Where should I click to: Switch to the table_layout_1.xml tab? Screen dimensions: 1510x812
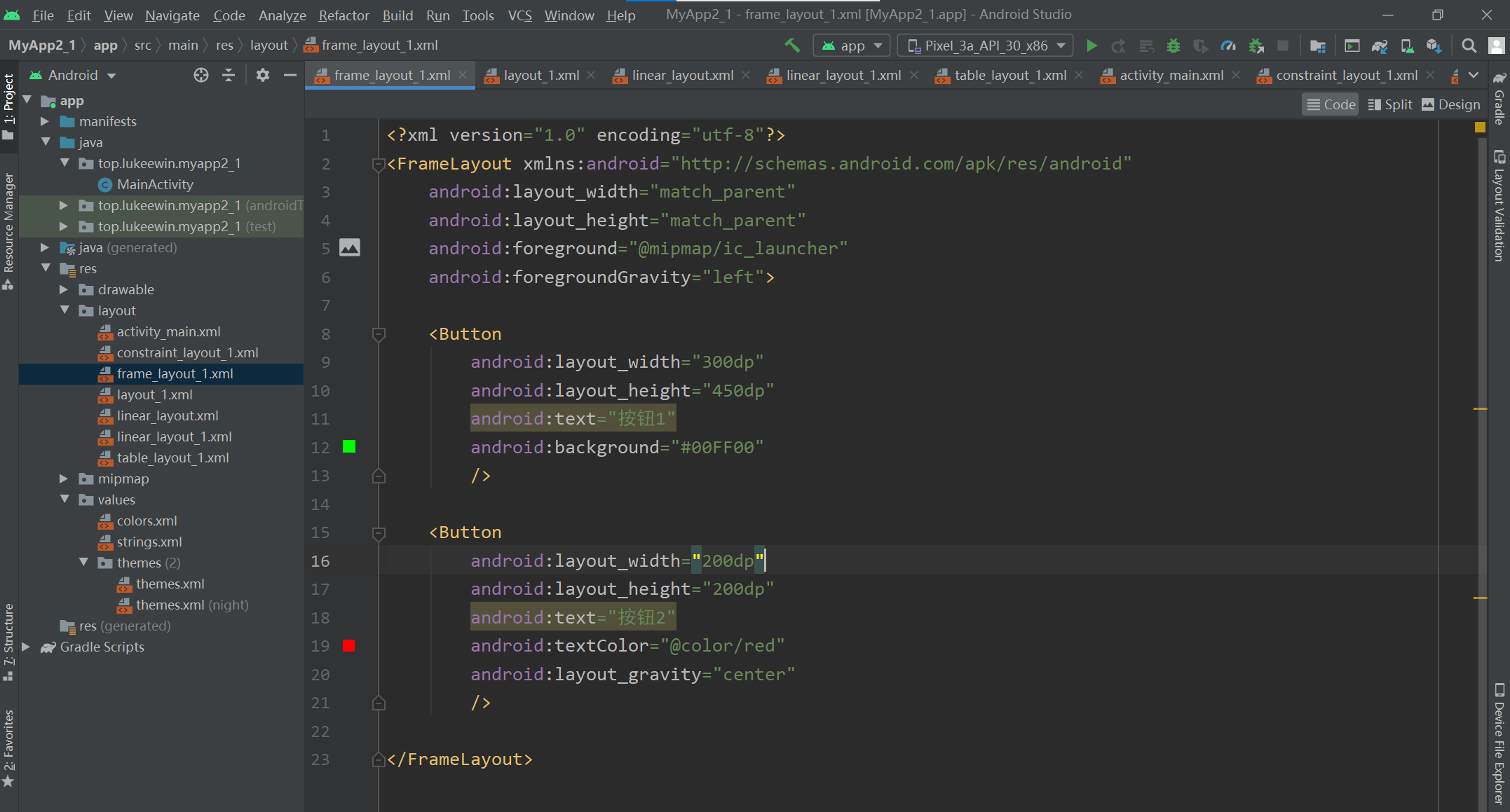[1009, 75]
